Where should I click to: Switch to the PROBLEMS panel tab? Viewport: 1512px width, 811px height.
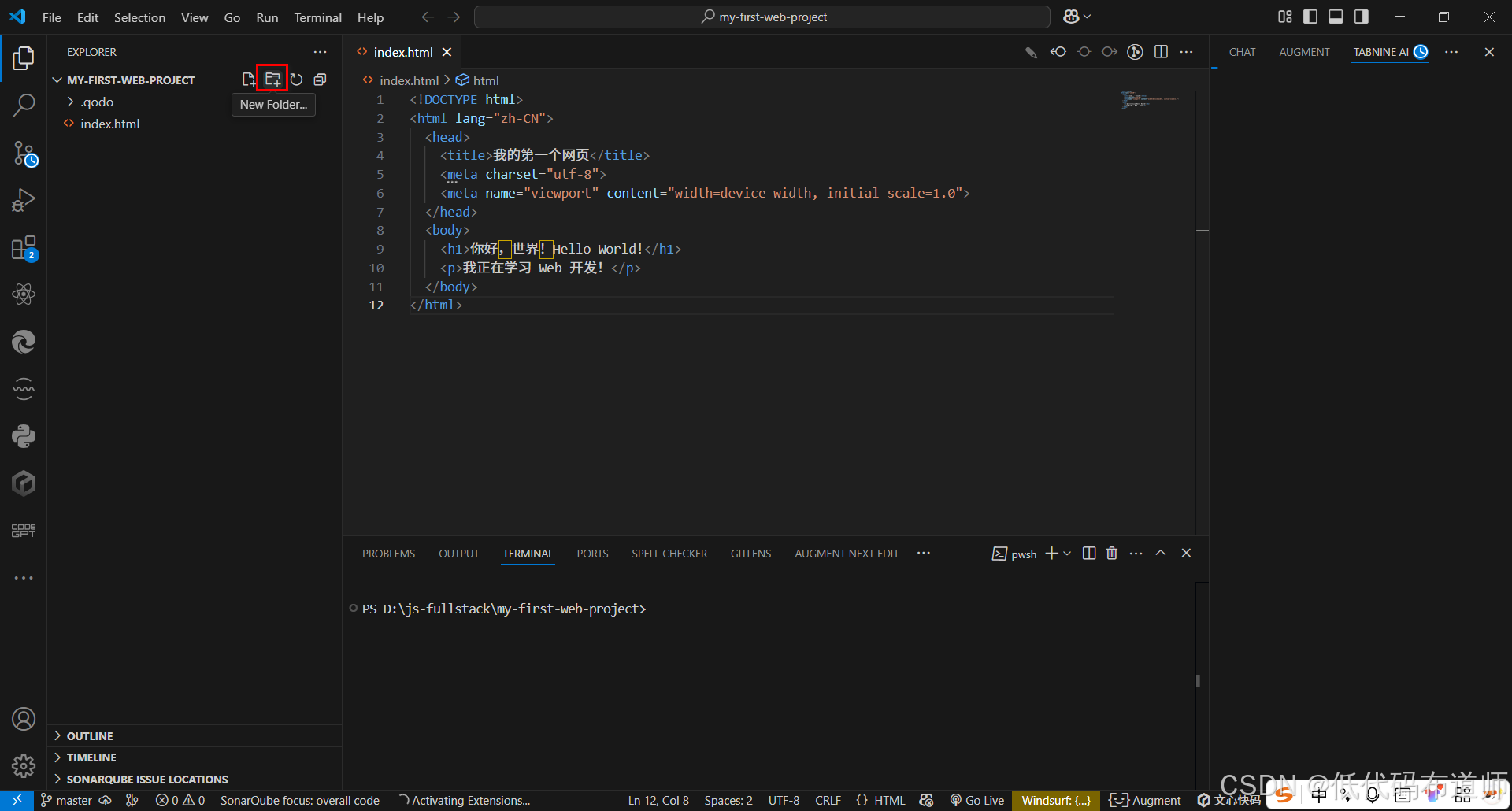[x=388, y=554]
